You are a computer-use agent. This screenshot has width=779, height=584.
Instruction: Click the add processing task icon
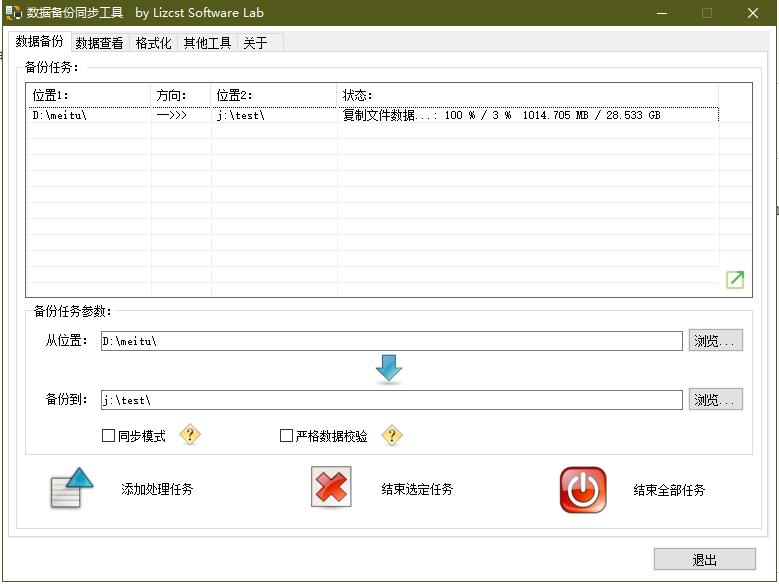click(x=72, y=488)
